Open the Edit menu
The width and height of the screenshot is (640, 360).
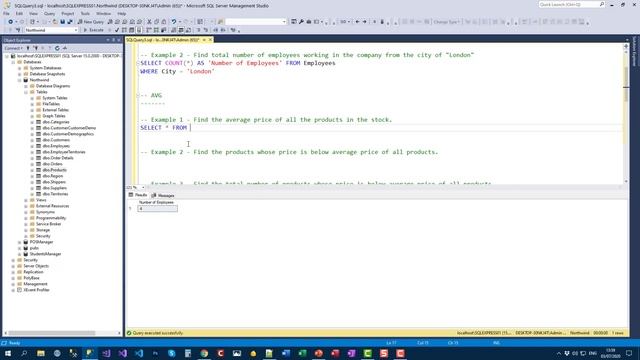click(x=19, y=13)
